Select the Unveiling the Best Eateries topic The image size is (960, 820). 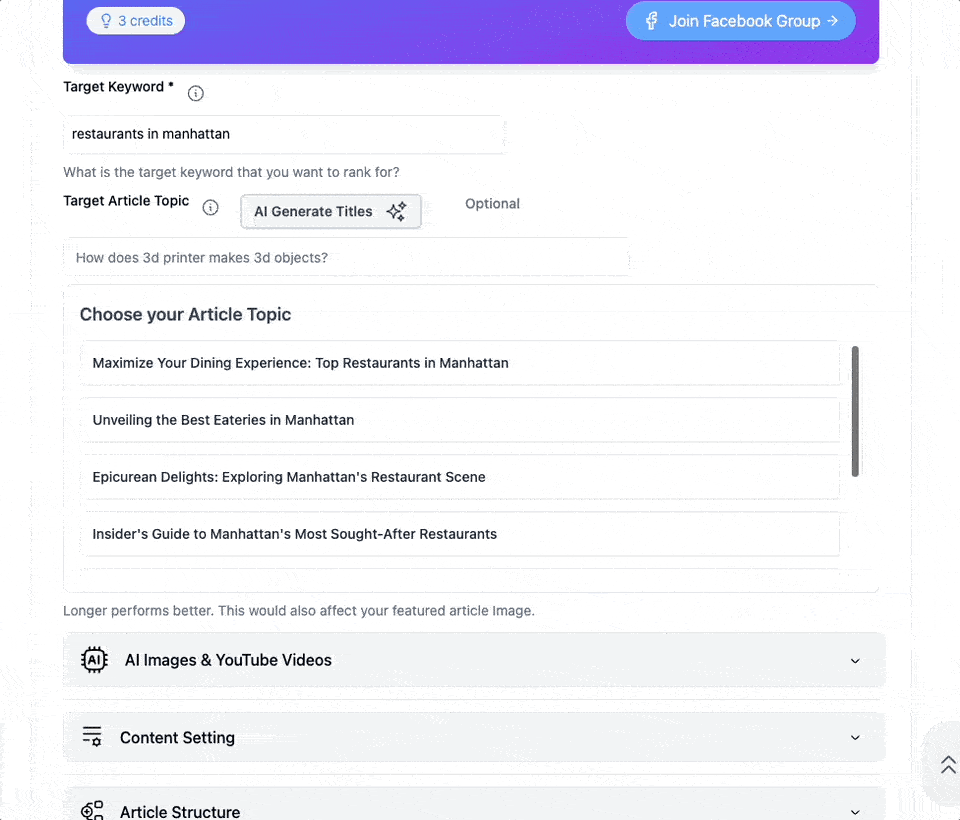(x=460, y=420)
